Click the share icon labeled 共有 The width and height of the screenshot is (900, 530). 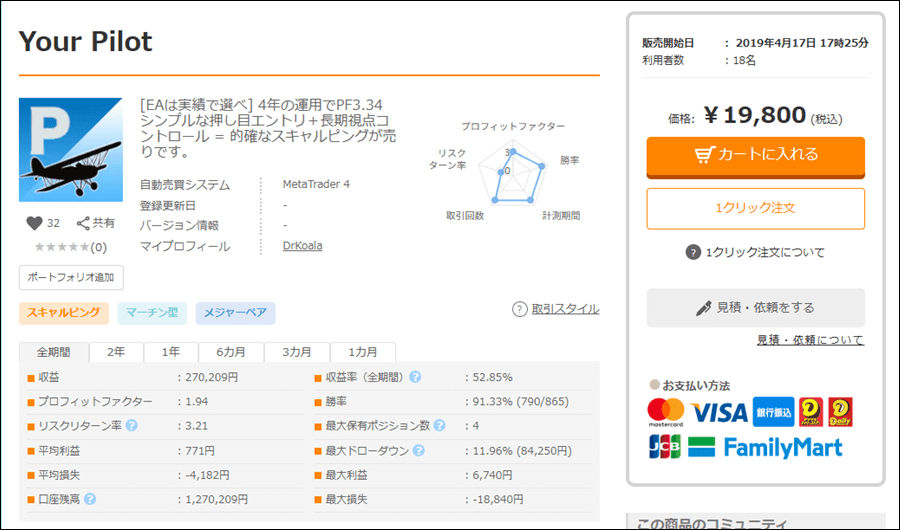pyautogui.click(x=84, y=223)
